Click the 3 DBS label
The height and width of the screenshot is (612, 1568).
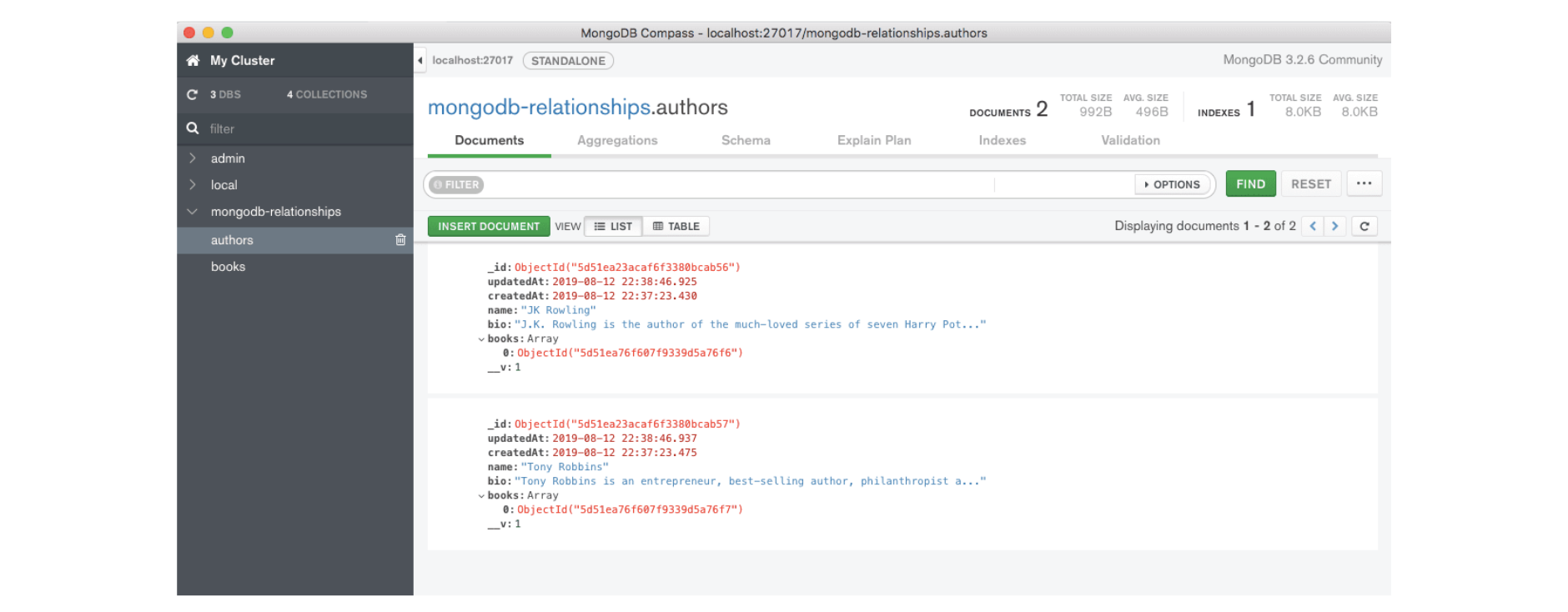[x=225, y=94]
